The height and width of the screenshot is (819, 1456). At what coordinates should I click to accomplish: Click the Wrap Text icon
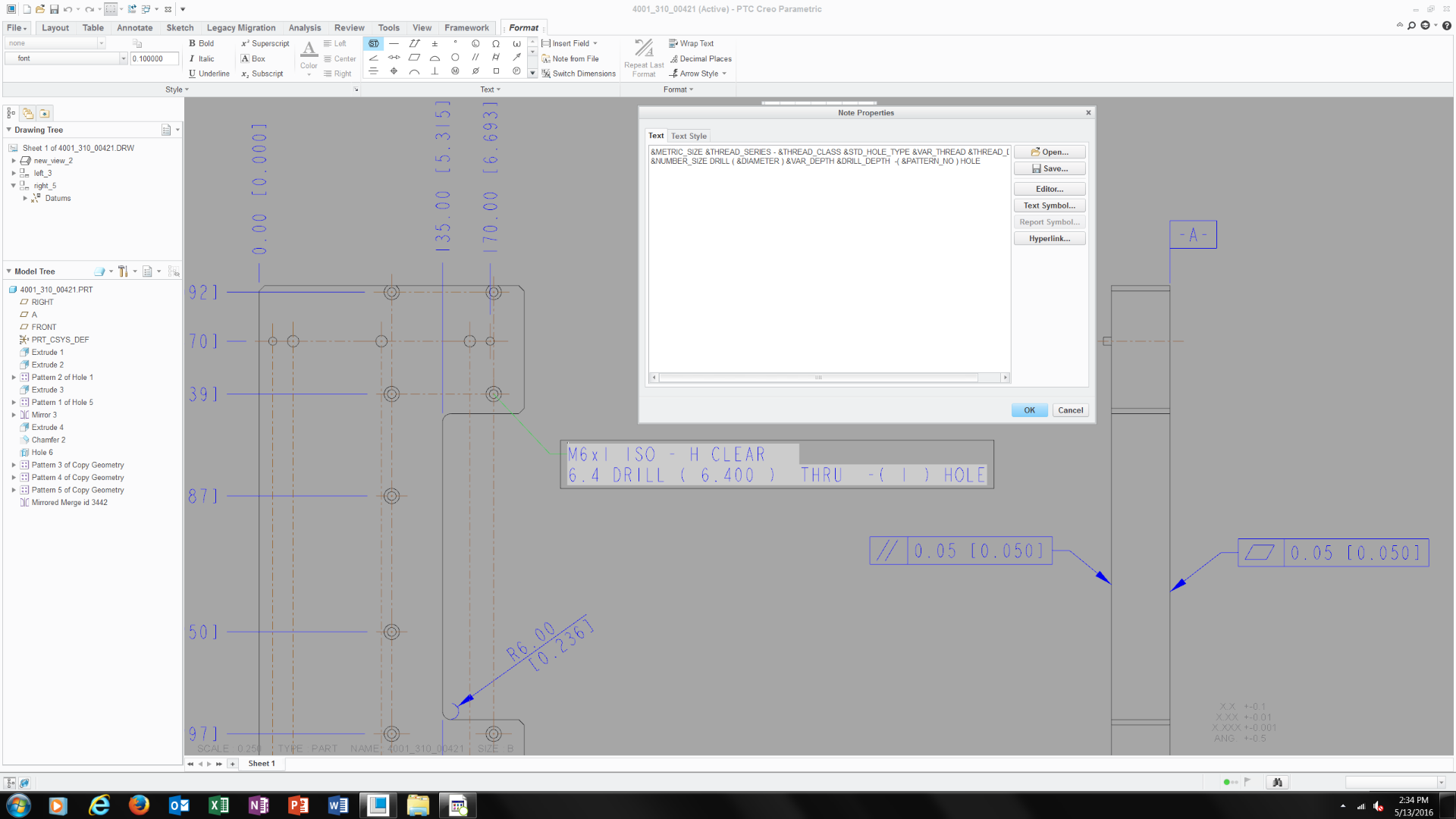(x=673, y=43)
